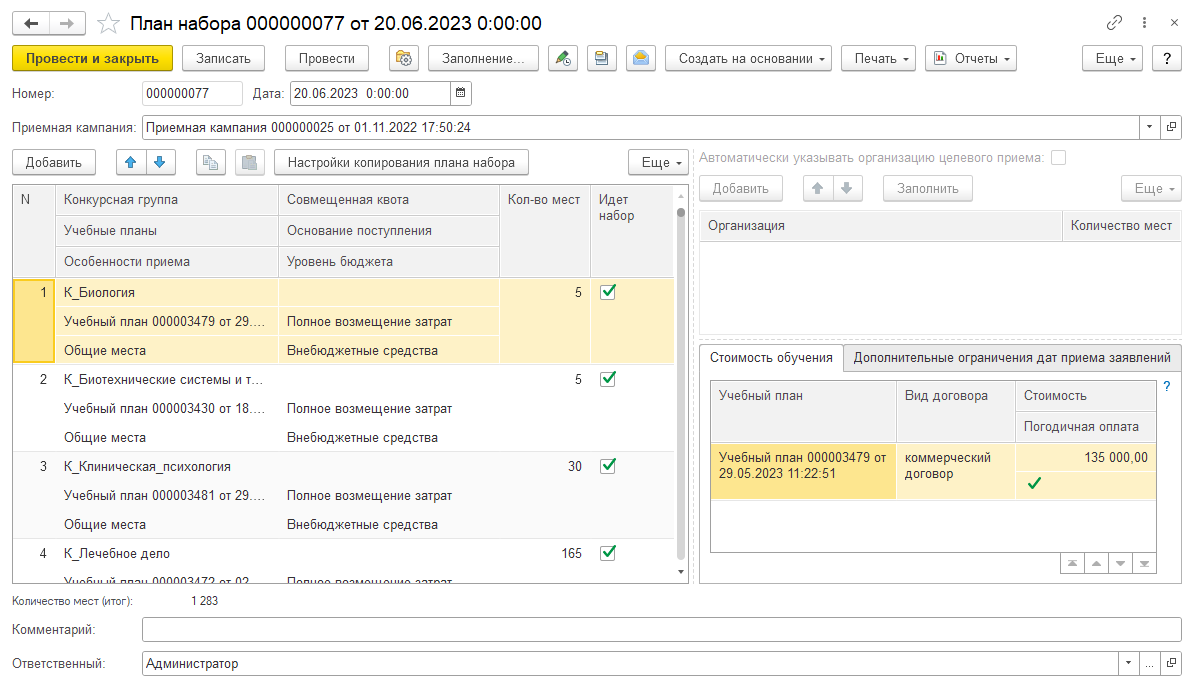Add document to favorites with star icon
Screen dimensions: 1194x688
click(x=108, y=24)
